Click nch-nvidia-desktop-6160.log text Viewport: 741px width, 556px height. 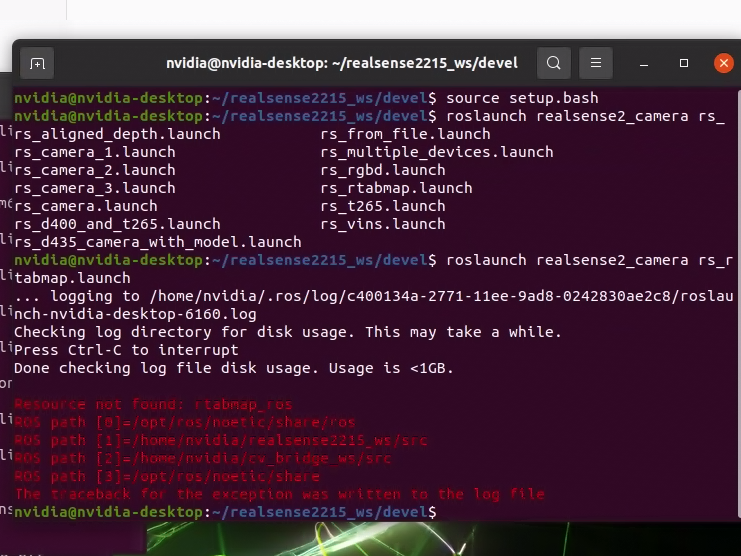135,314
